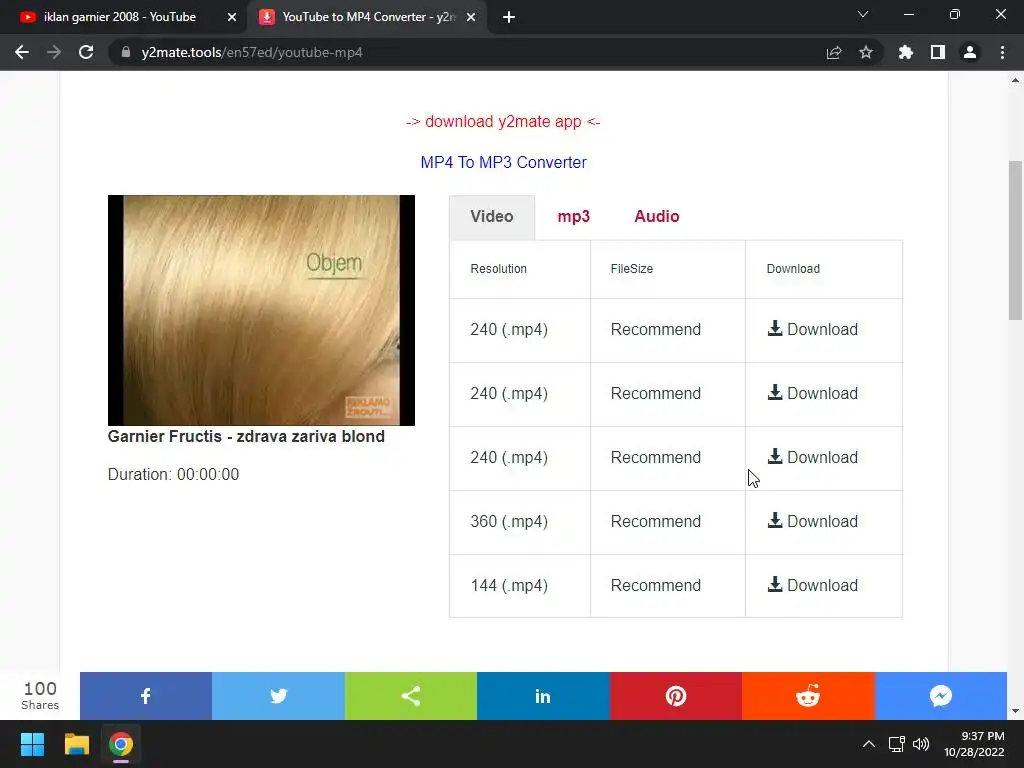Open the network icon in the system tray
The image size is (1024, 768).
coord(897,744)
